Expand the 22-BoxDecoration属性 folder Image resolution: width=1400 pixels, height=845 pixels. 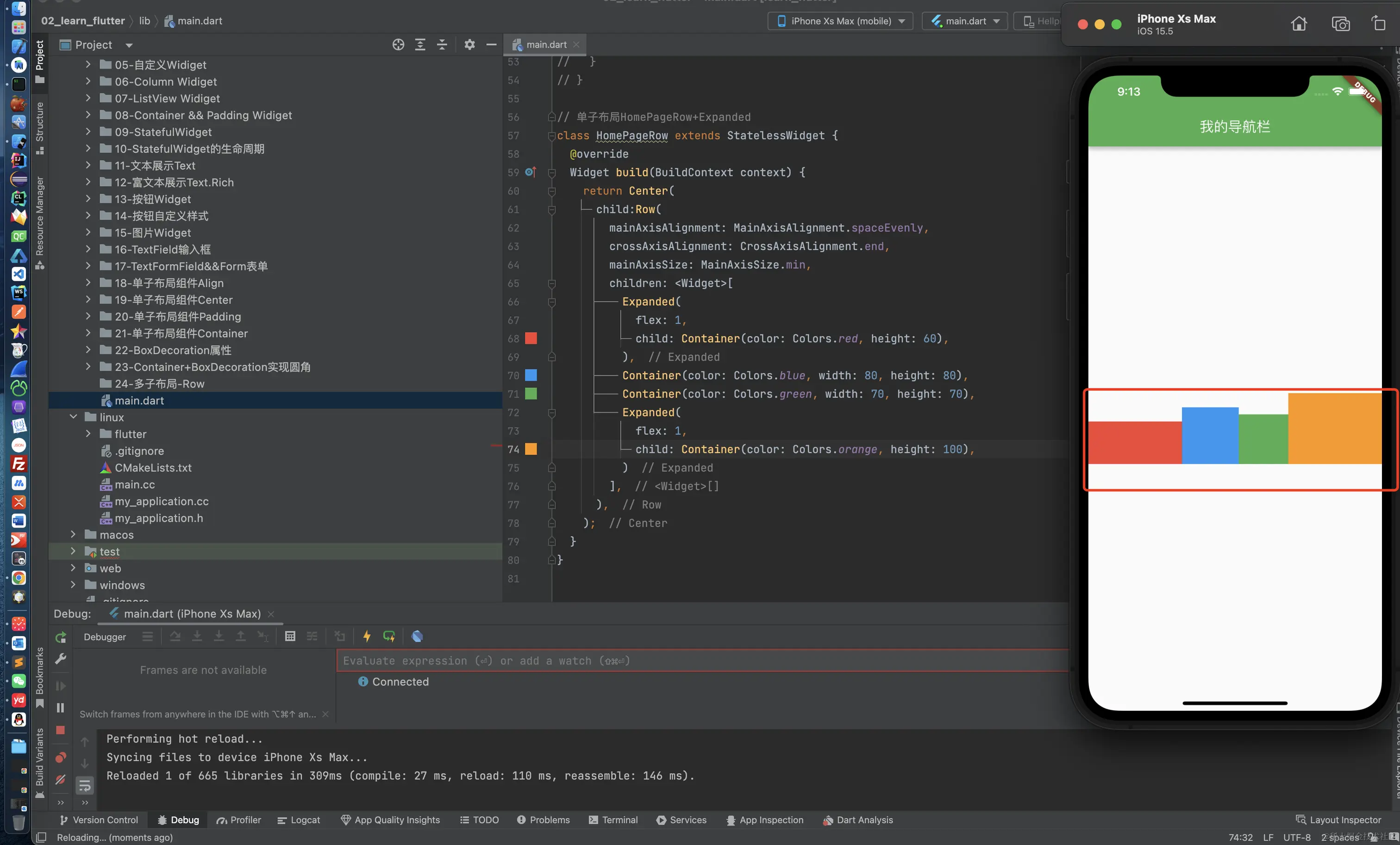point(88,350)
